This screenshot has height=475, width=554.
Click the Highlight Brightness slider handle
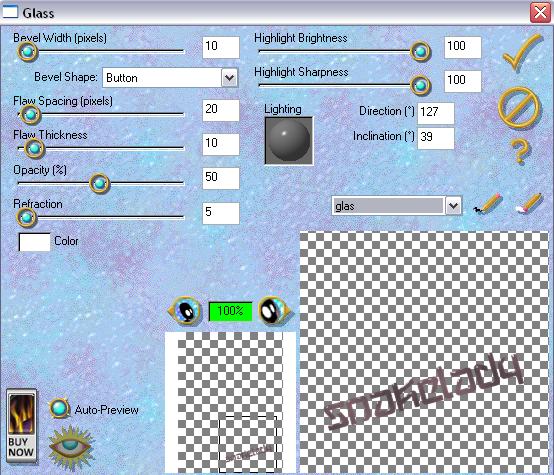[420, 52]
